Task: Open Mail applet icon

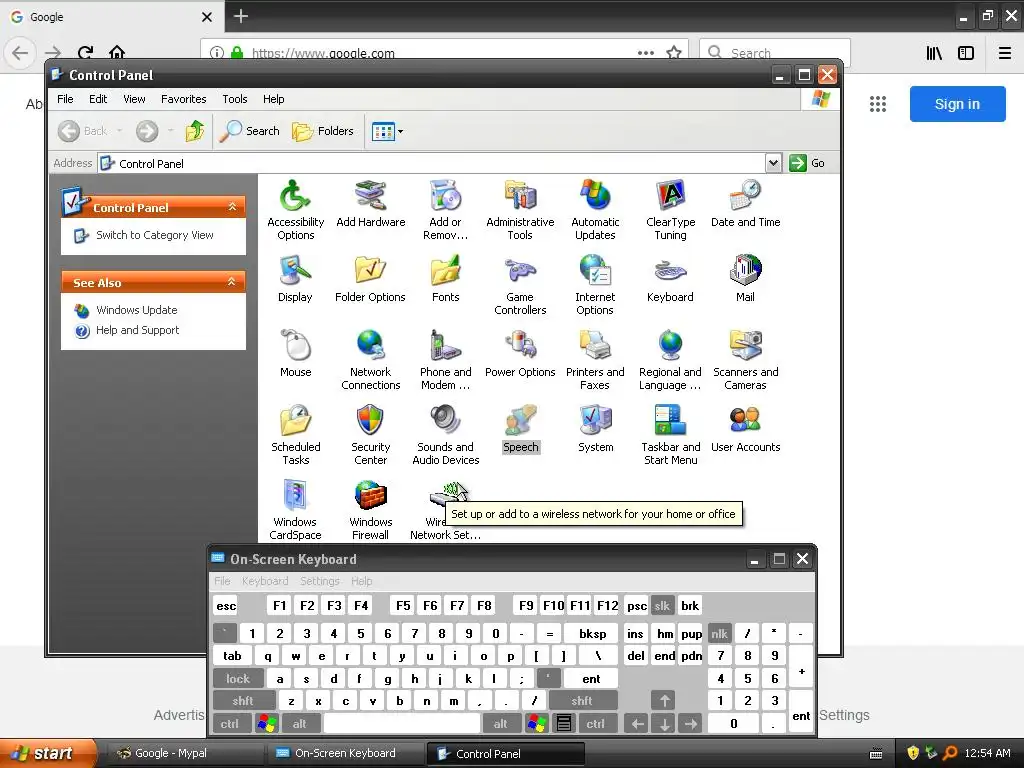Action: 745,278
